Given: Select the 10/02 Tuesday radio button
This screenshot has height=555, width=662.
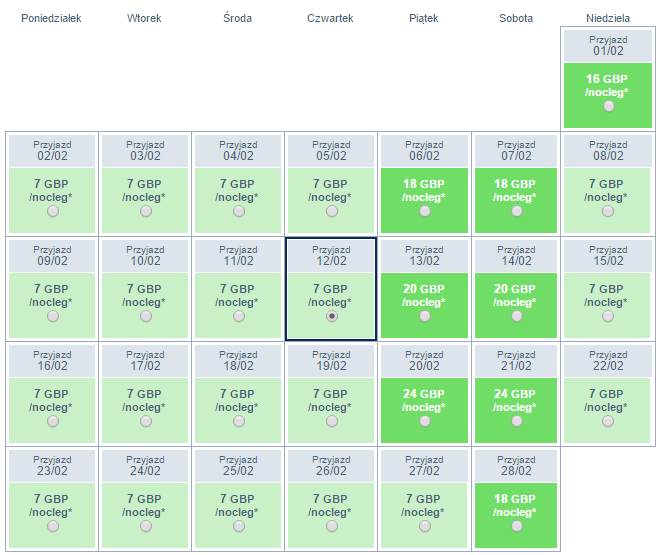Looking at the screenshot, I should 146,316.
